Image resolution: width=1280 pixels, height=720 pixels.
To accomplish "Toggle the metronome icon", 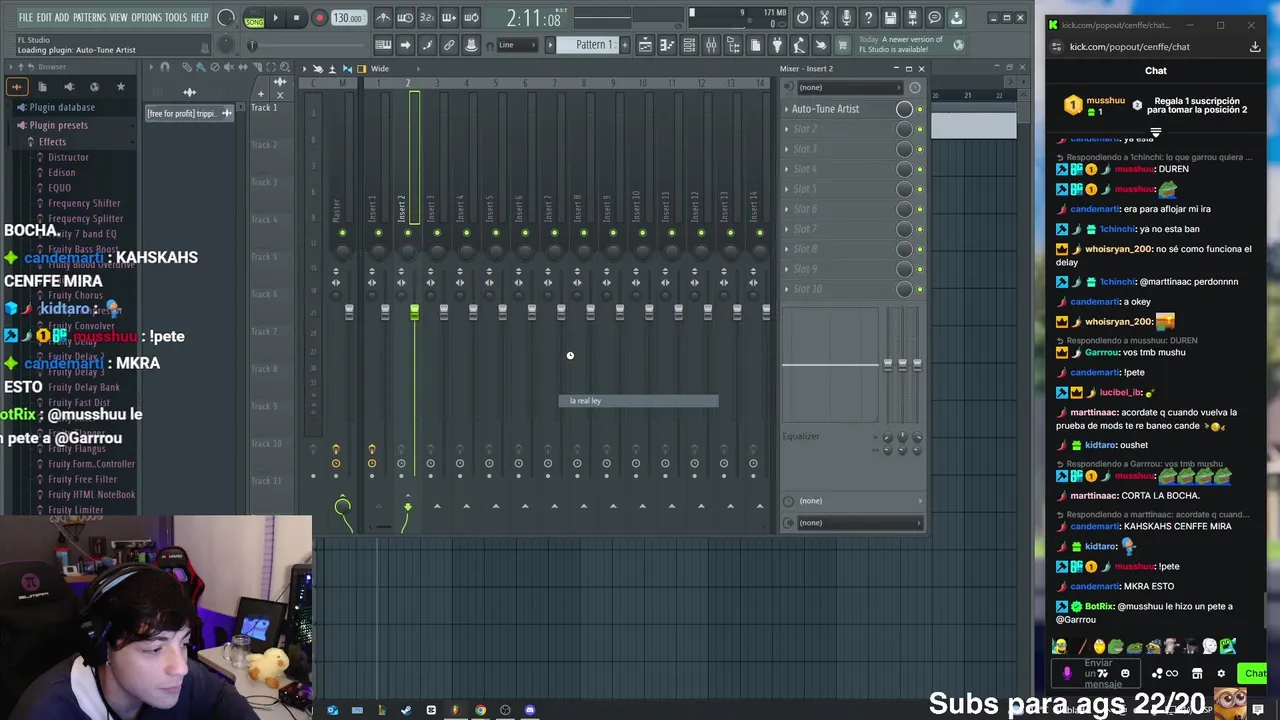I will (384, 18).
